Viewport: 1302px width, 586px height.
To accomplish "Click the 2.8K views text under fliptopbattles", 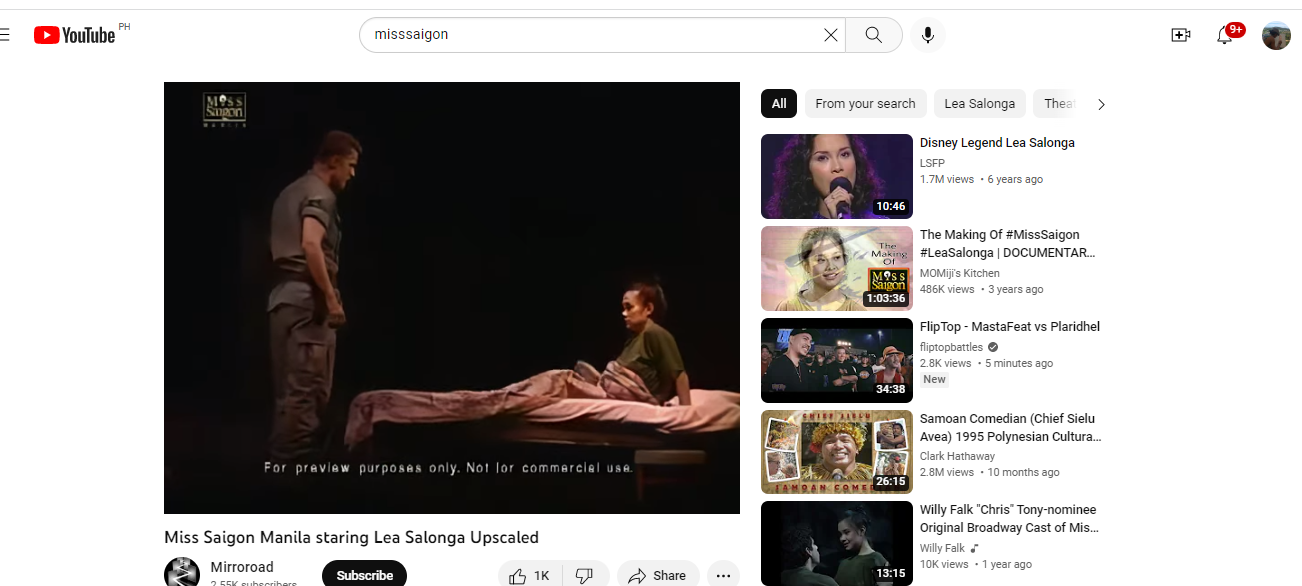I will click(945, 364).
